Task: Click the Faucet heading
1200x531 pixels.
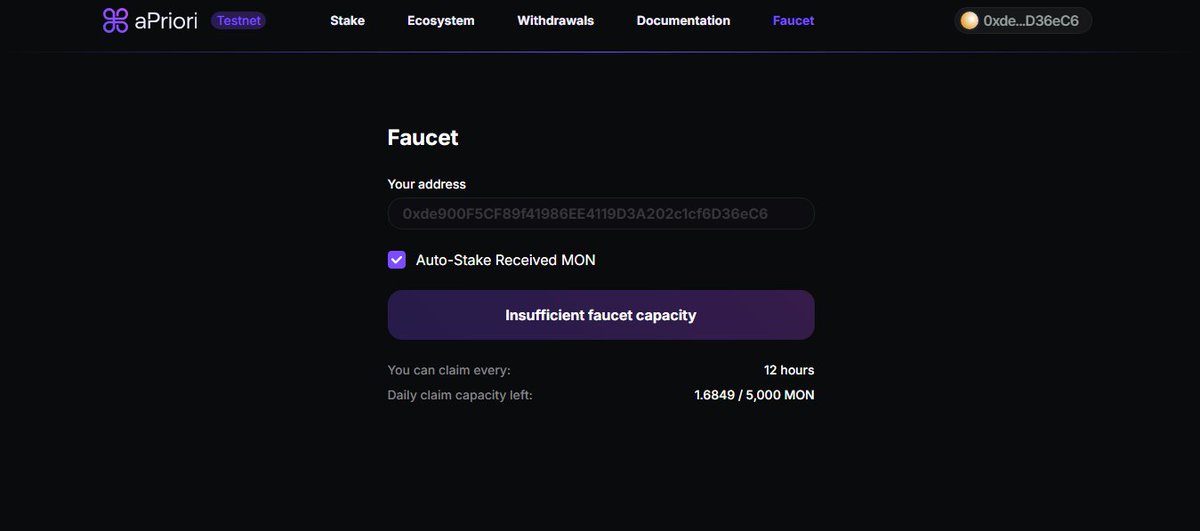Action: 423,138
